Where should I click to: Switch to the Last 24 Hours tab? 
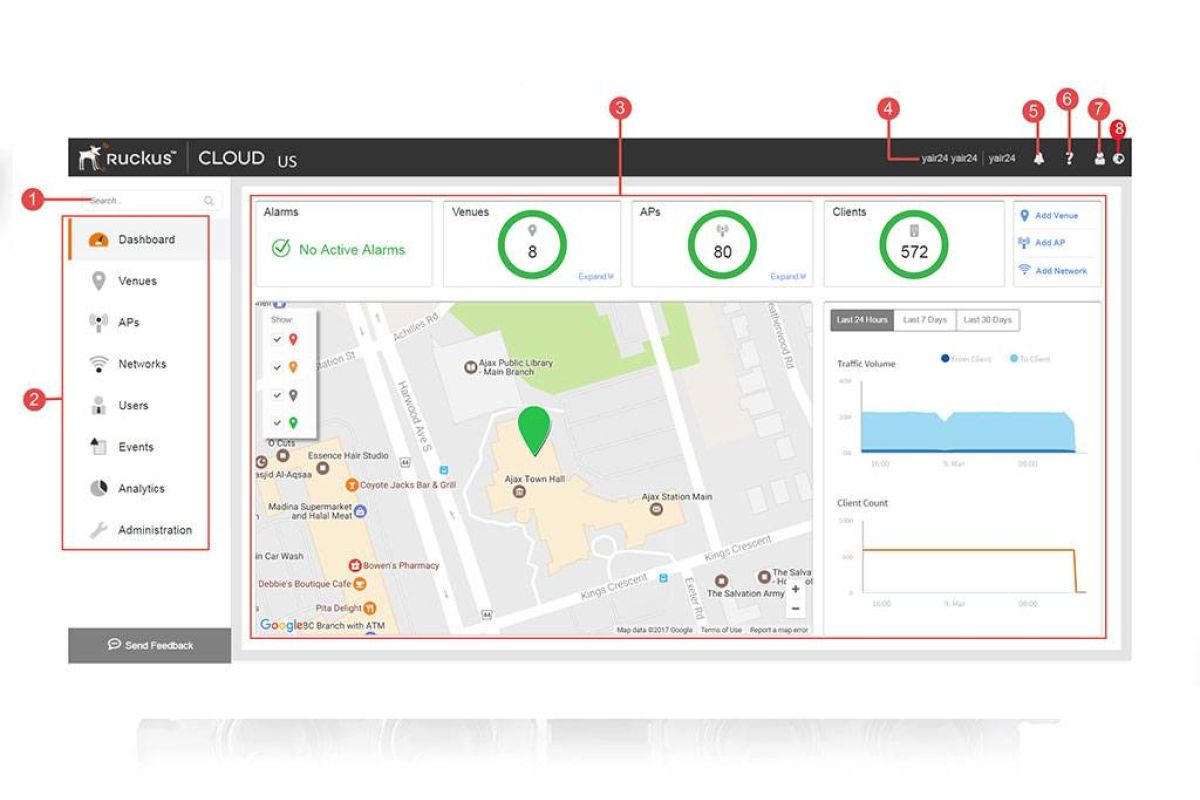[x=862, y=320]
